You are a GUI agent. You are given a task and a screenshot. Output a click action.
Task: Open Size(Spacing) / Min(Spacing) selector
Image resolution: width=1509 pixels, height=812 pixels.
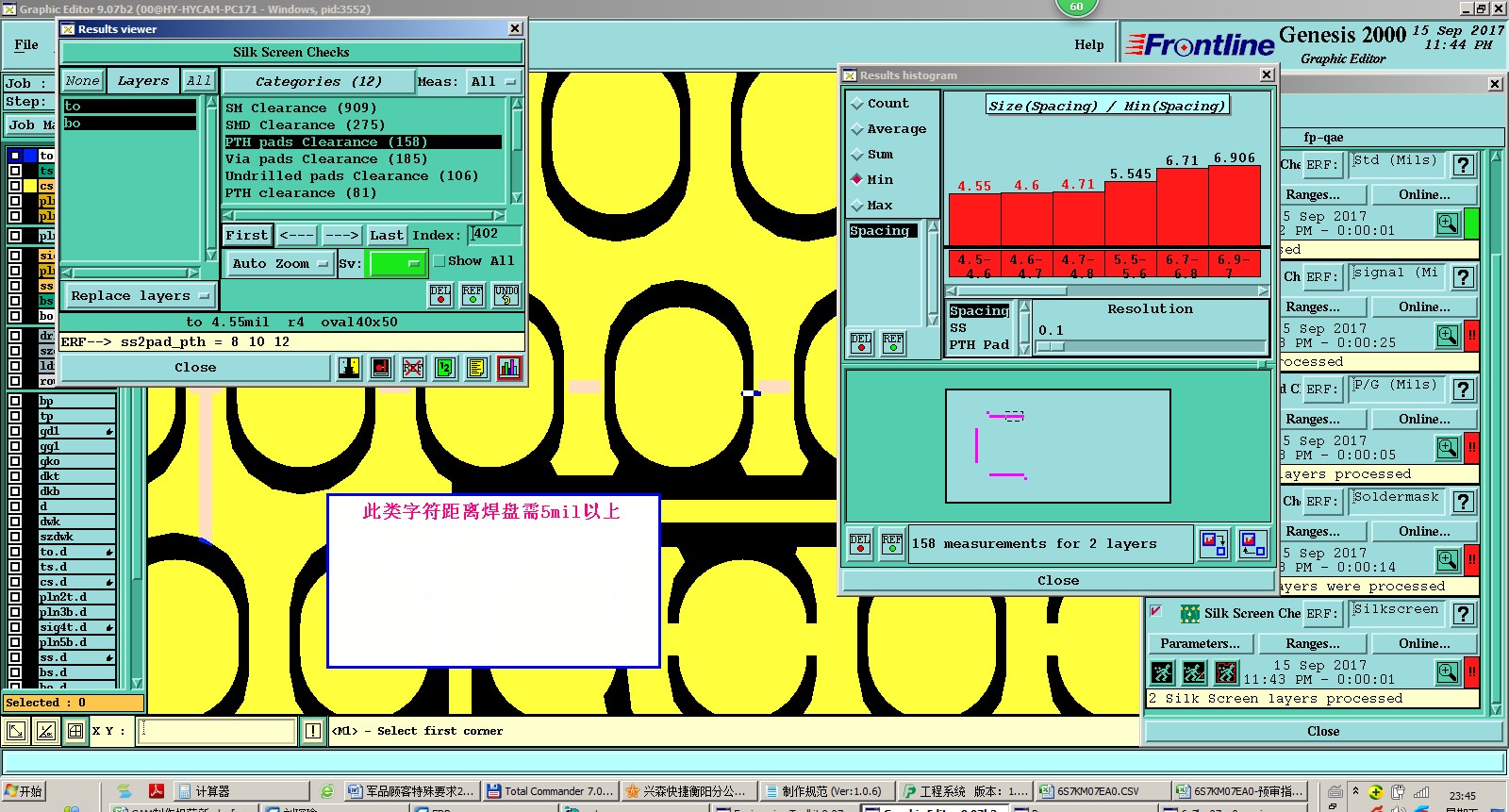(x=1107, y=106)
